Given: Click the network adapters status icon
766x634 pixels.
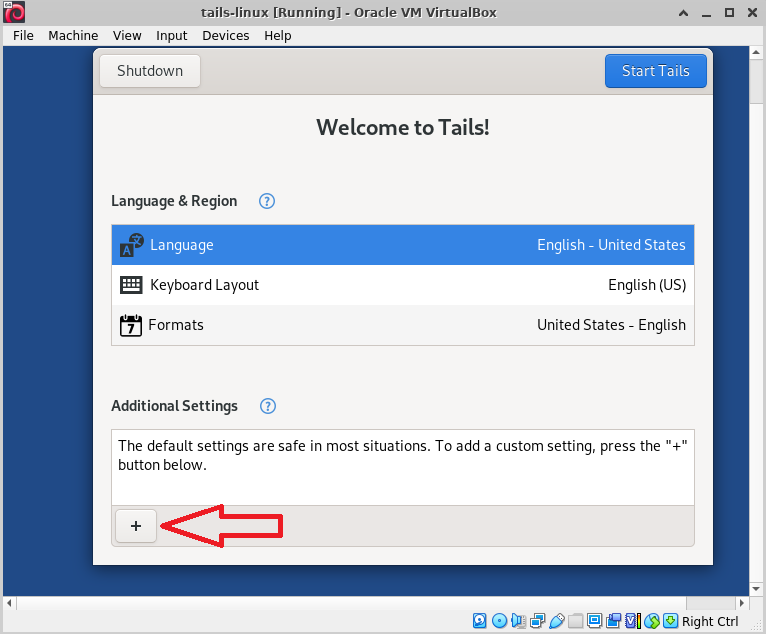Looking at the screenshot, I should (x=537, y=621).
